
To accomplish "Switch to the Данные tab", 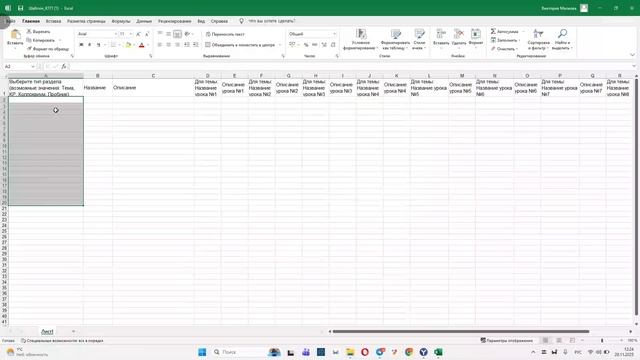I will coord(144,21).
